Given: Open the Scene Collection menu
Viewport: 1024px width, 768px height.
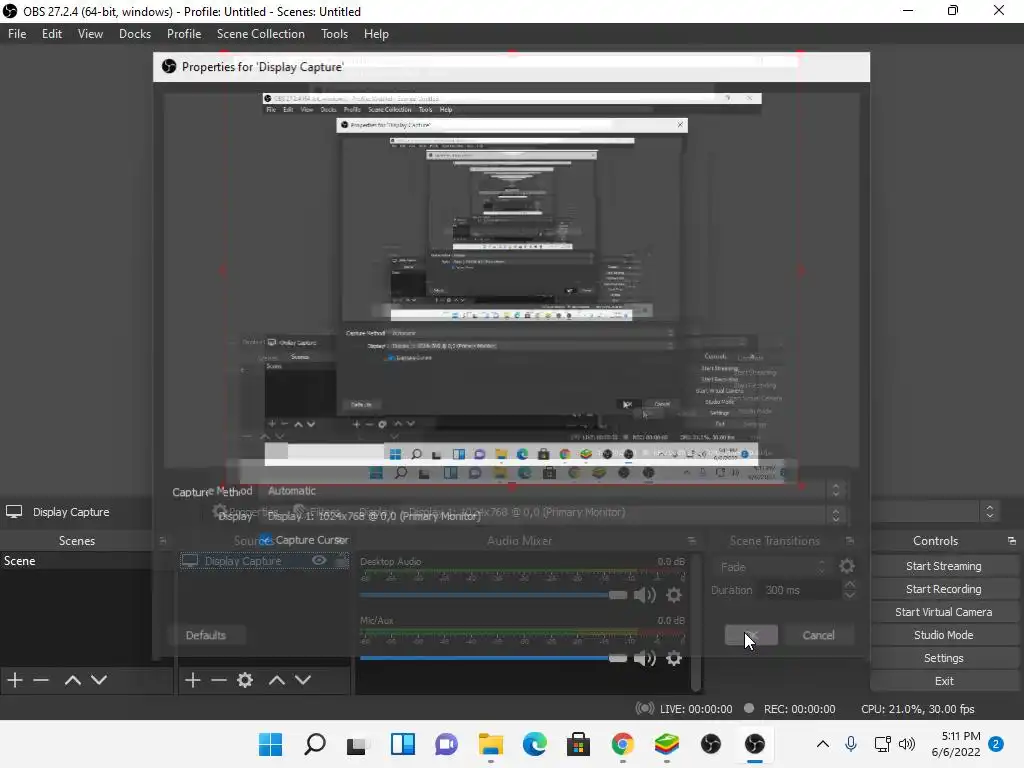Looking at the screenshot, I should point(261,34).
